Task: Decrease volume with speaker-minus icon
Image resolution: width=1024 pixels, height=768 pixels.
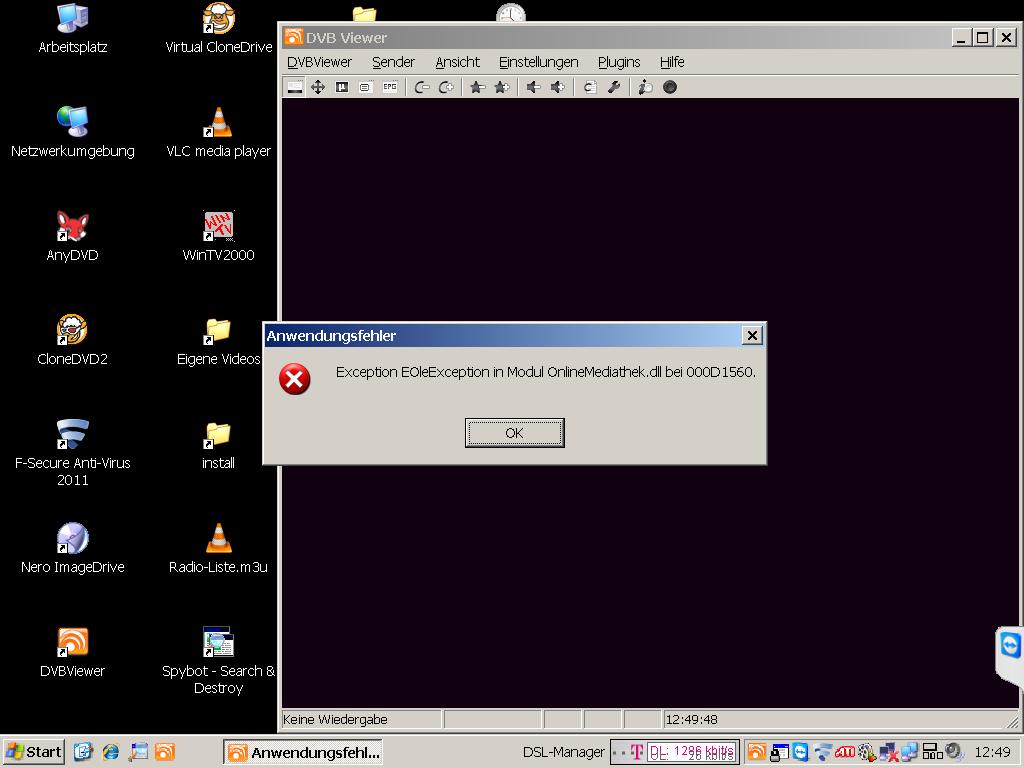Action: point(533,87)
